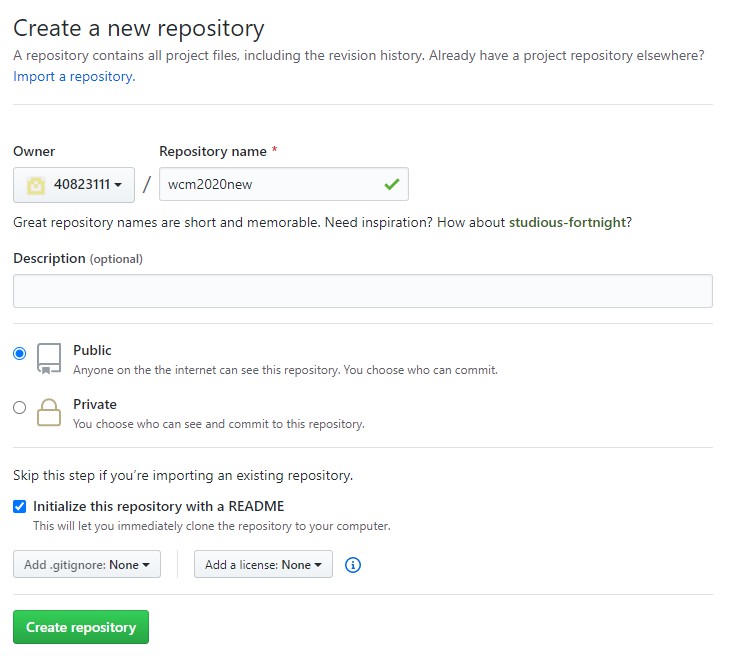Expand the Add .gitignore dropdown
The image size is (737, 668).
point(87,564)
